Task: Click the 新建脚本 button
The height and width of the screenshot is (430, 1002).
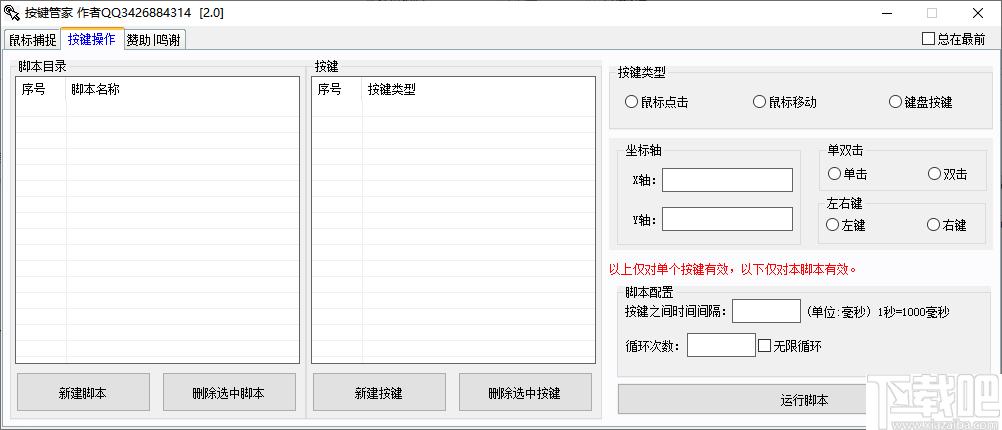Action: click(83, 392)
